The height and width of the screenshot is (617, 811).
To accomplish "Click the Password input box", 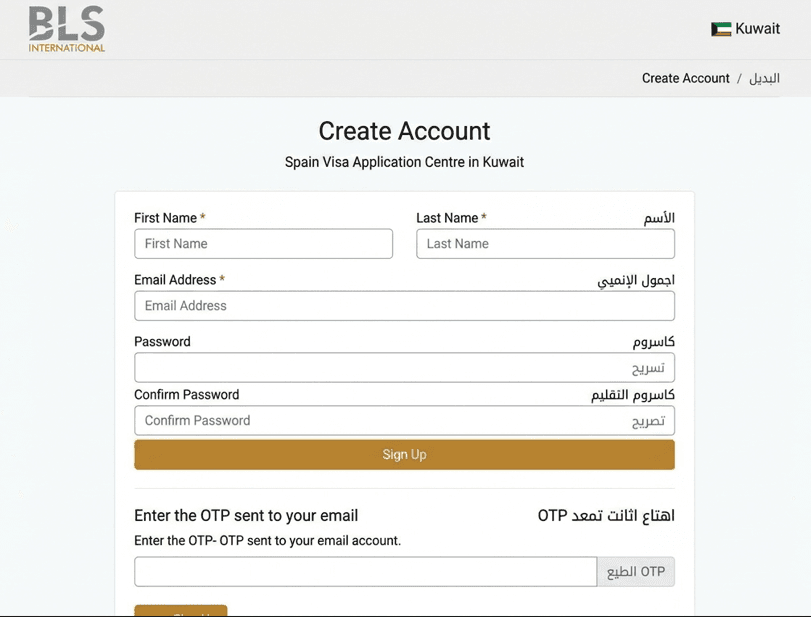I will [404, 367].
